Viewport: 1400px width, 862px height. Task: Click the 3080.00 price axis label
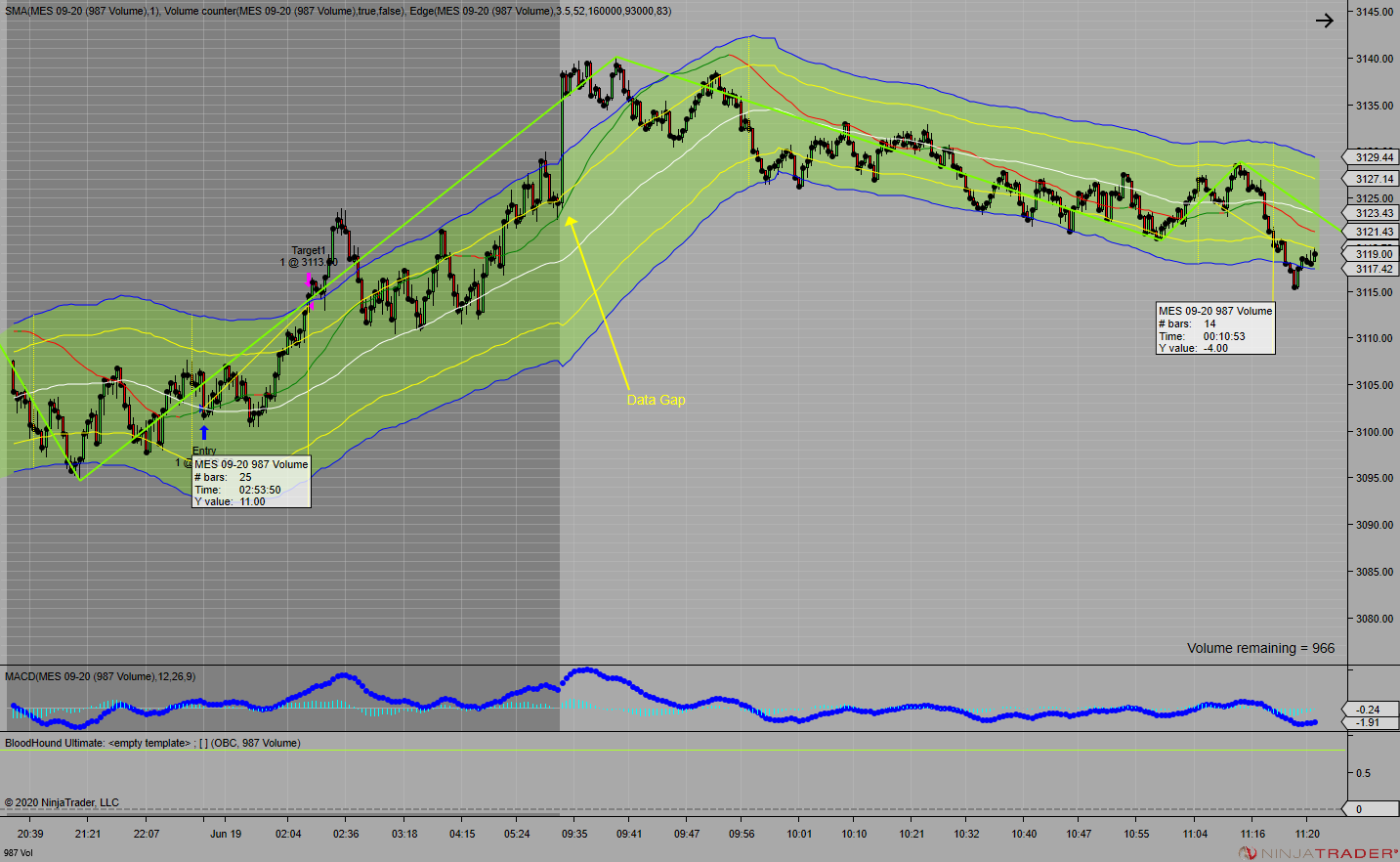coord(1374,619)
